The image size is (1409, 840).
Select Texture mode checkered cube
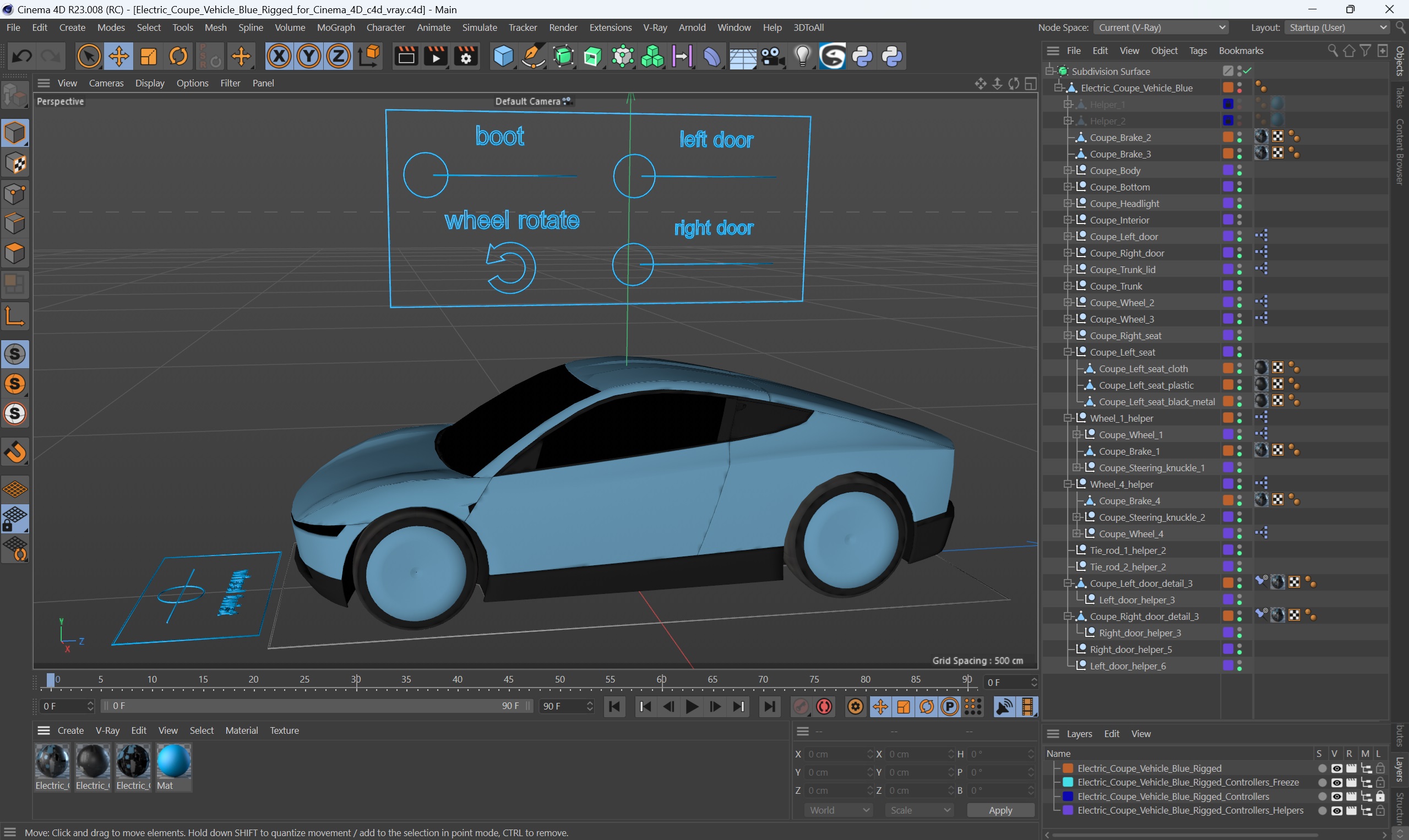coord(15,163)
